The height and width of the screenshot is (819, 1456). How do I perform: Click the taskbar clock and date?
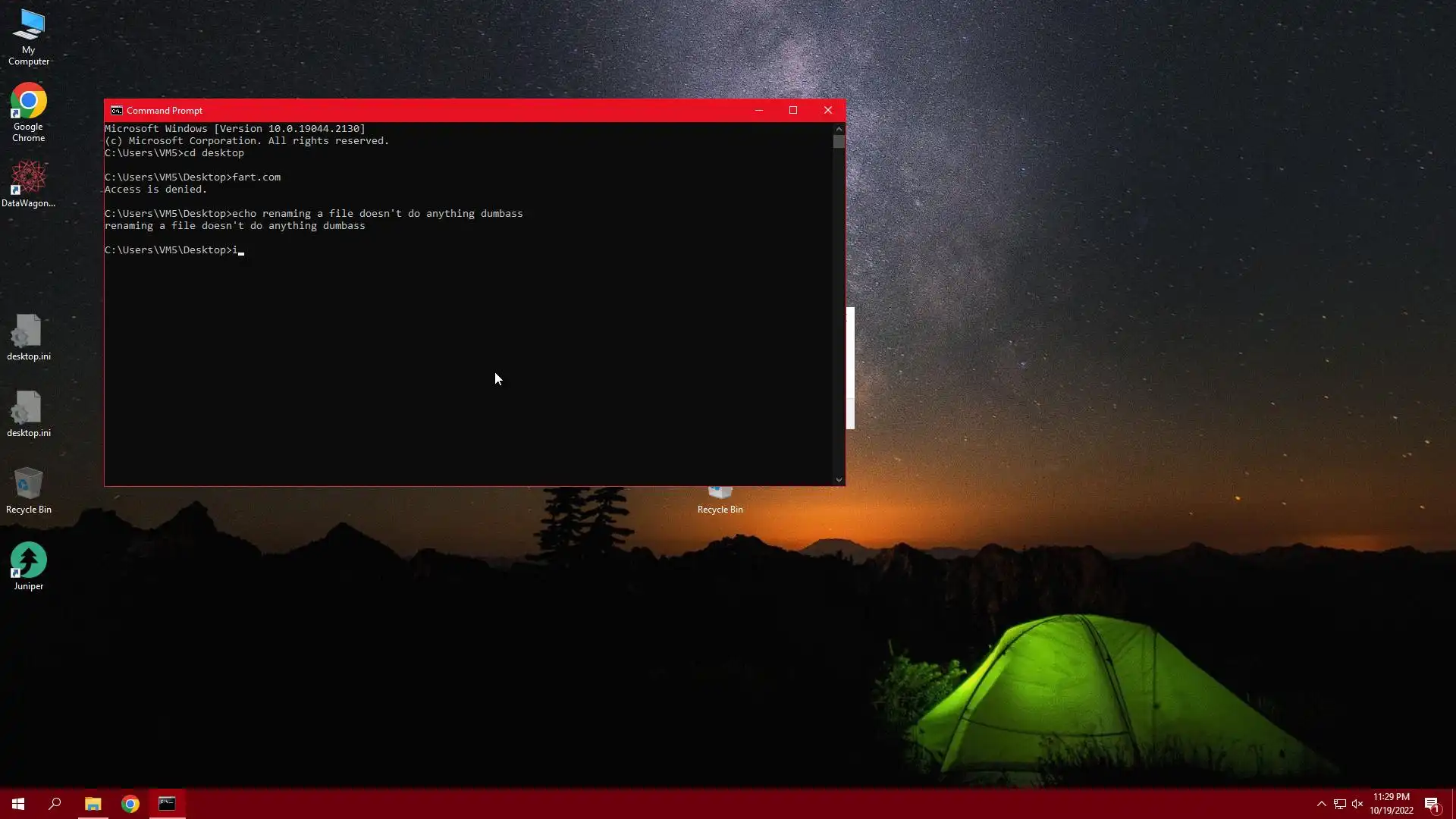click(1391, 804)
